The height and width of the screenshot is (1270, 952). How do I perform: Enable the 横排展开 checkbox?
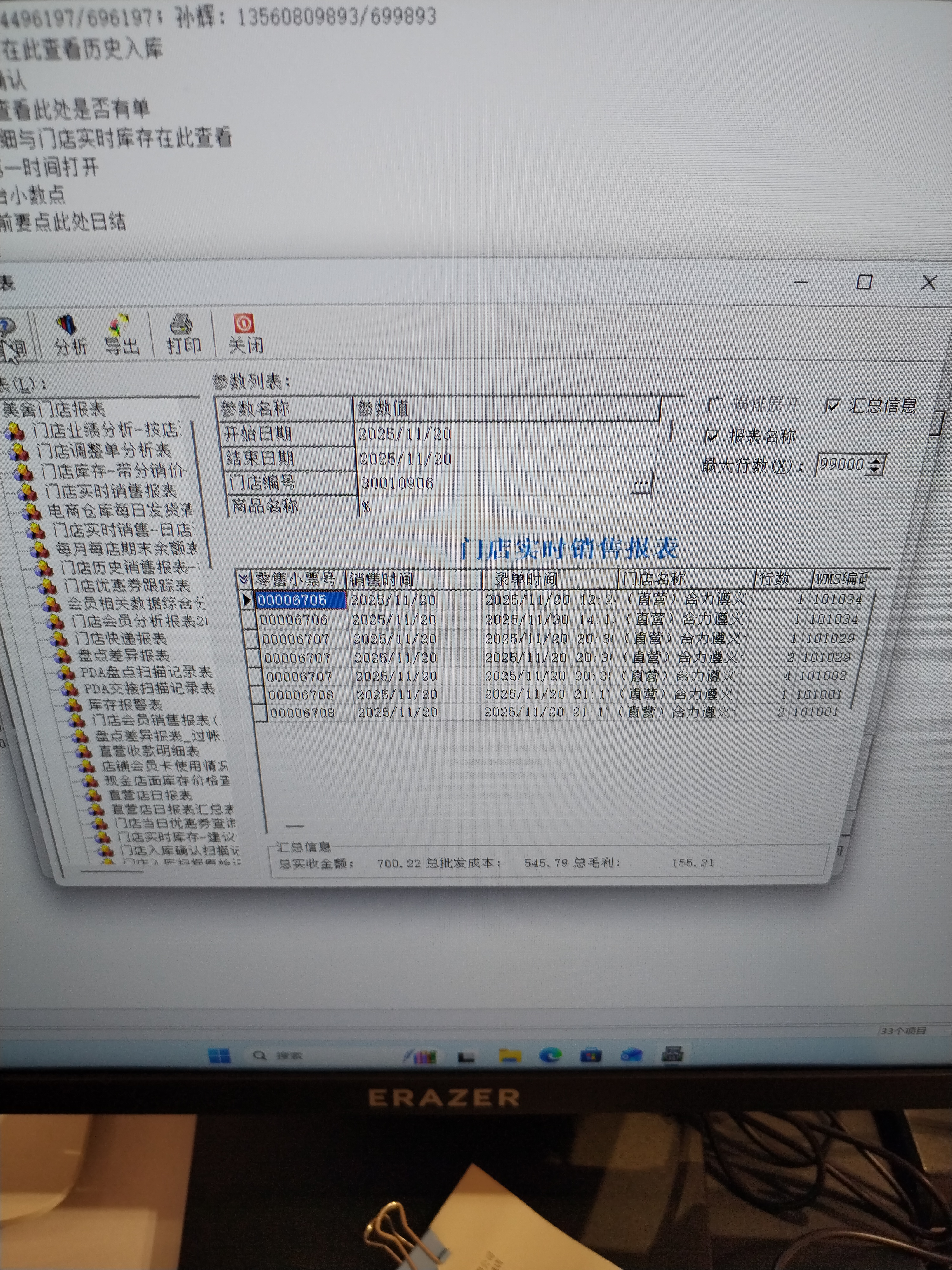[714, 405]
